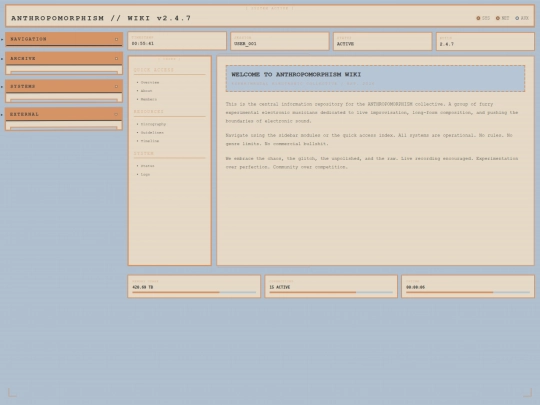Click the SYS status indicator dot
The width and height of the screenshot is (540, 405).
click(478, 18)
